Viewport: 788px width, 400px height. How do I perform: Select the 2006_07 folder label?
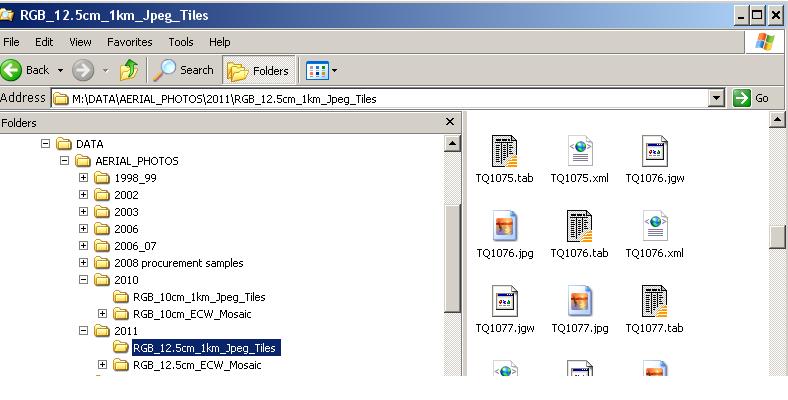(x=135, y=246)
